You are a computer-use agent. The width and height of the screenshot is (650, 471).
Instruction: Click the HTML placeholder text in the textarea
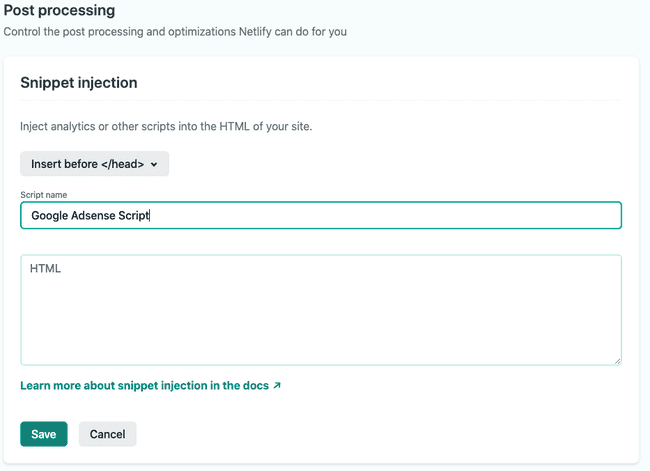coord(45,269)
